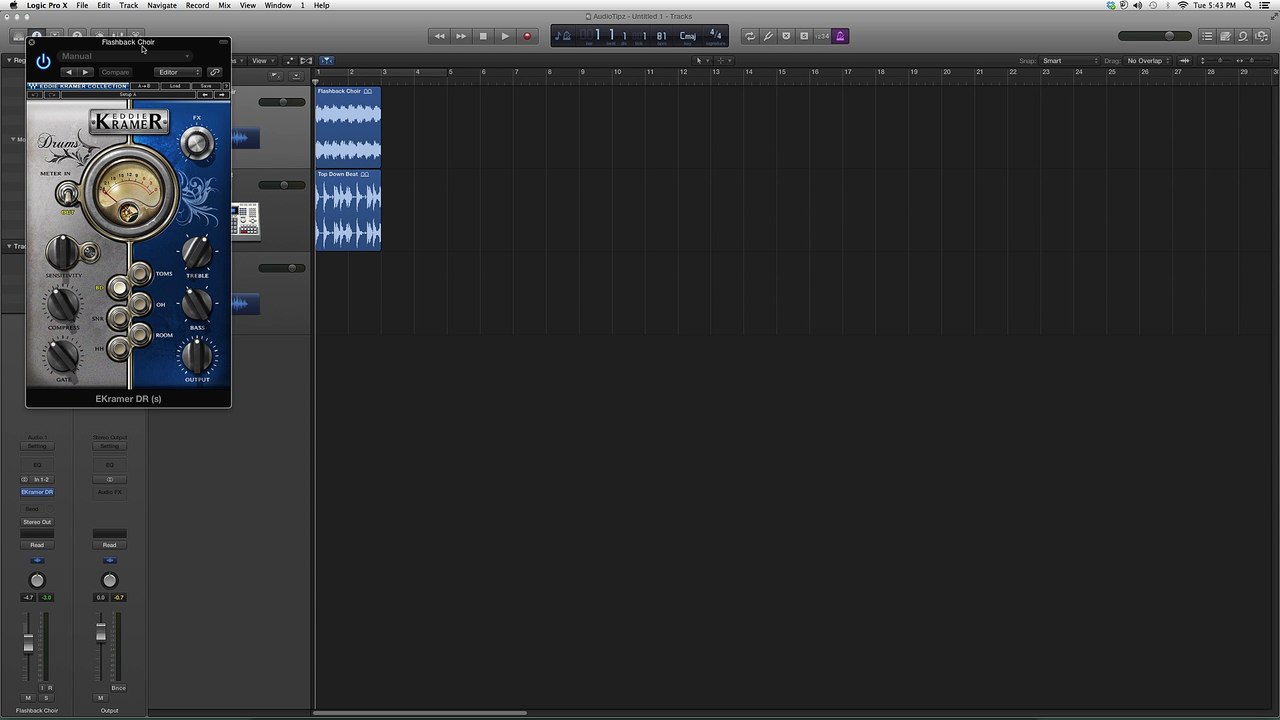Flip the Meter In/Out toggle switch
1280x720 pixels.
[67, 194]
